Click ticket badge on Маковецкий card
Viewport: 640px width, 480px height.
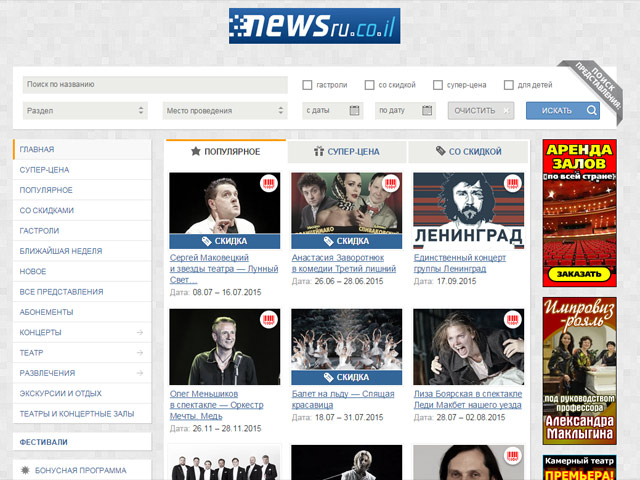(x=269, y=183)
